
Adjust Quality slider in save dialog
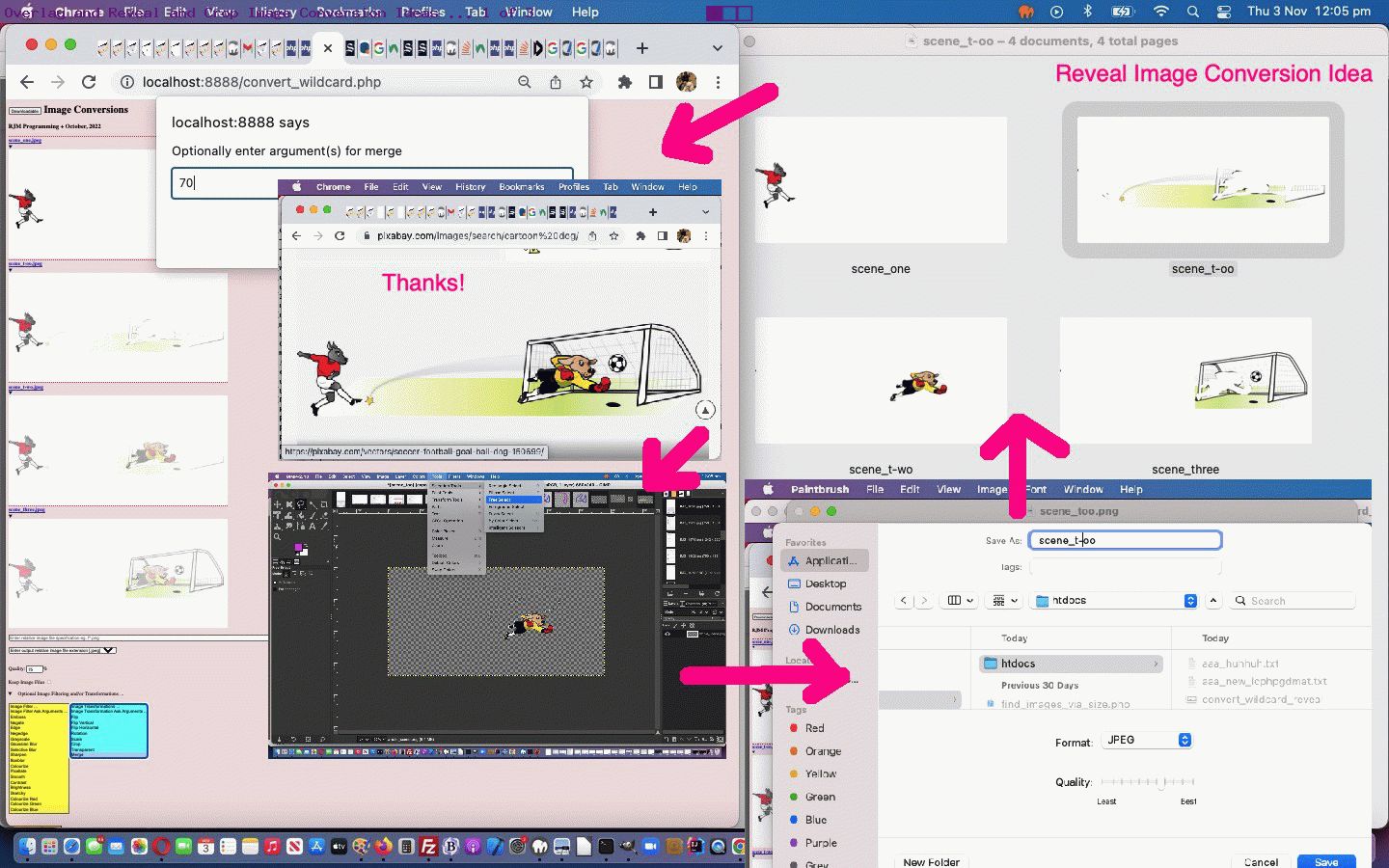click(x=1147, y=782)
